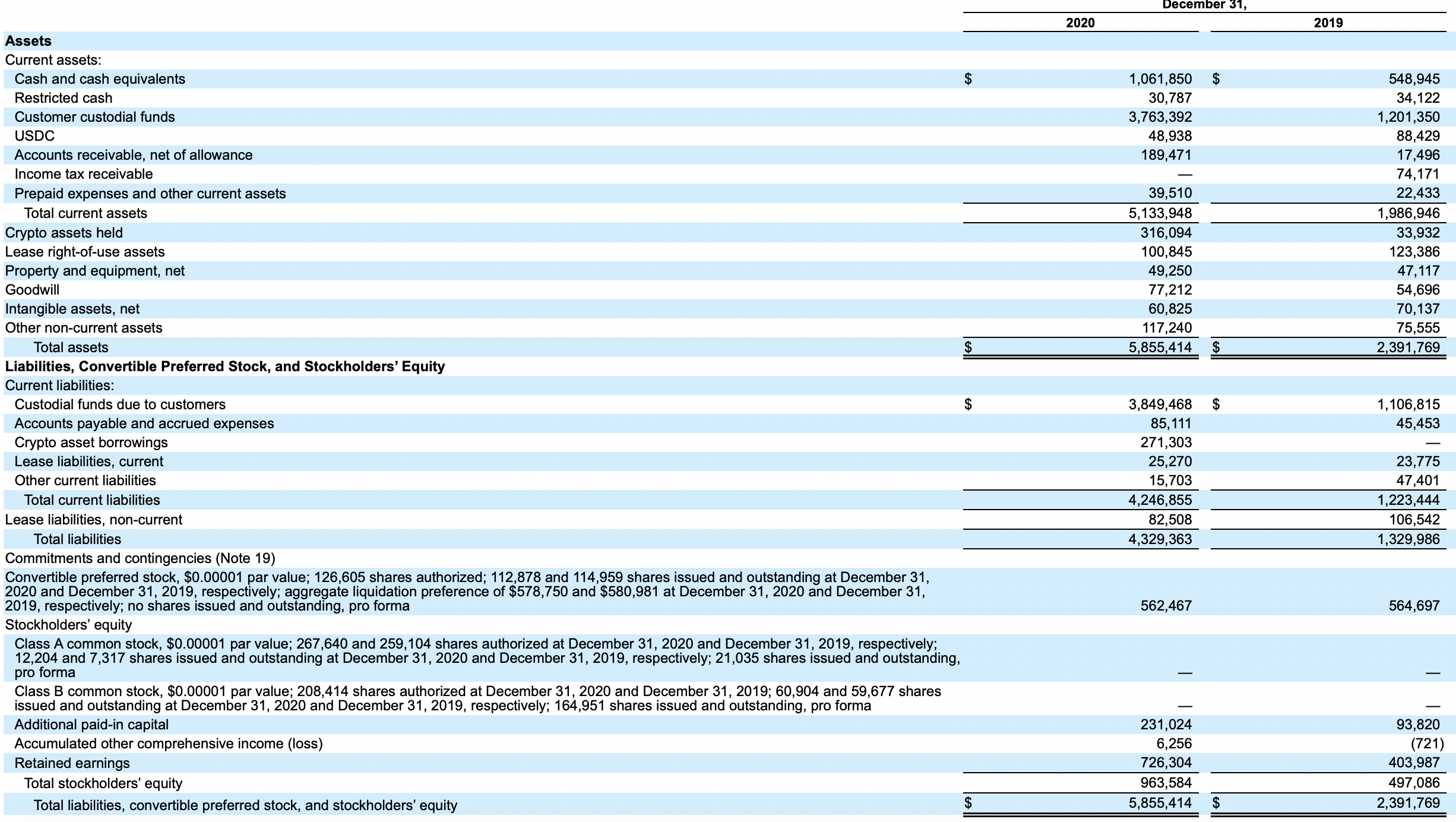This screenshot has width=1456, height=822.
Task: Click the 2020 cash value 1,061,850
Action: (x=1160, y=79)
